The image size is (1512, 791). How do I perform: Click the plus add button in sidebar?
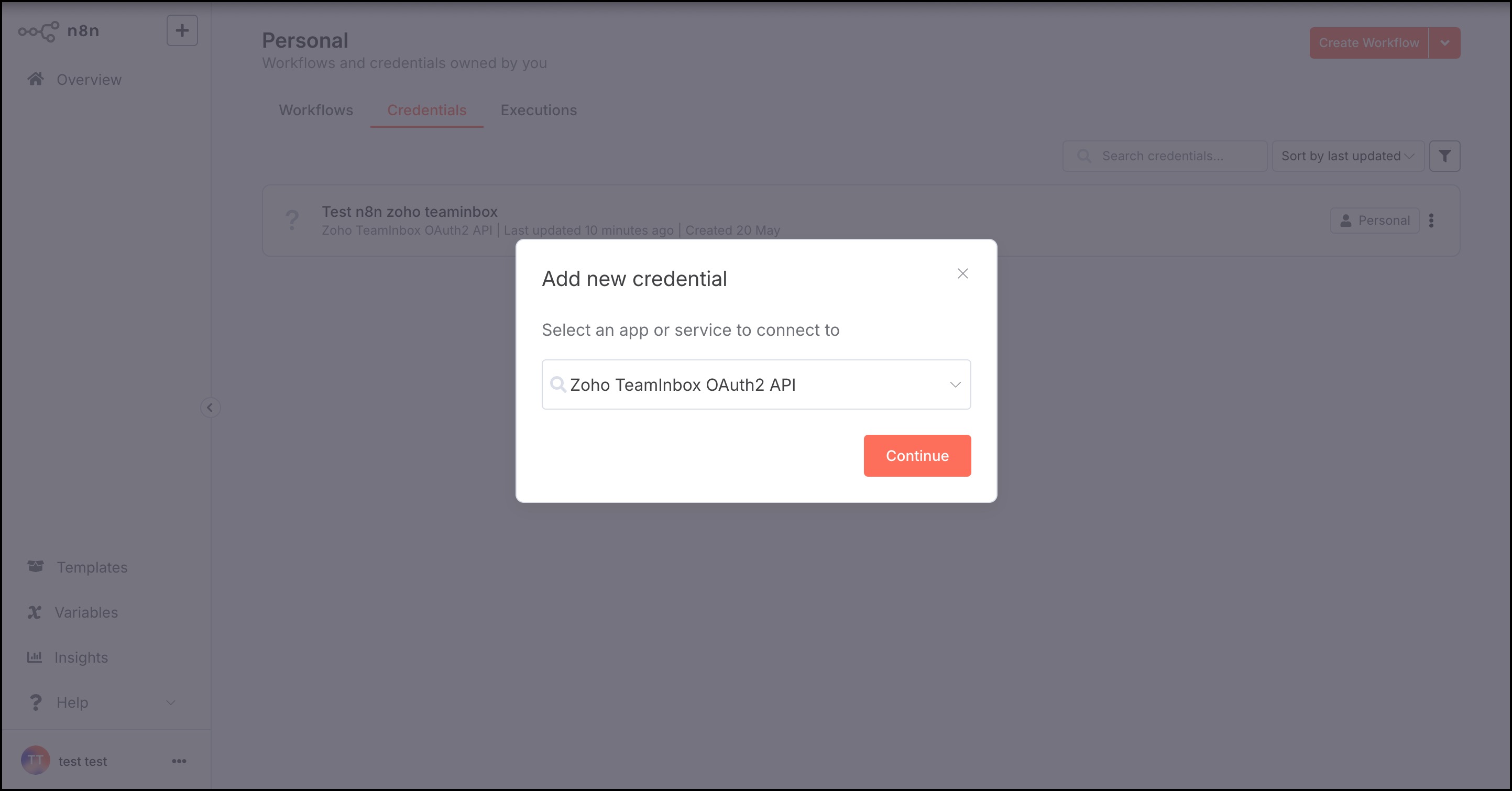[x=182, y=30]
